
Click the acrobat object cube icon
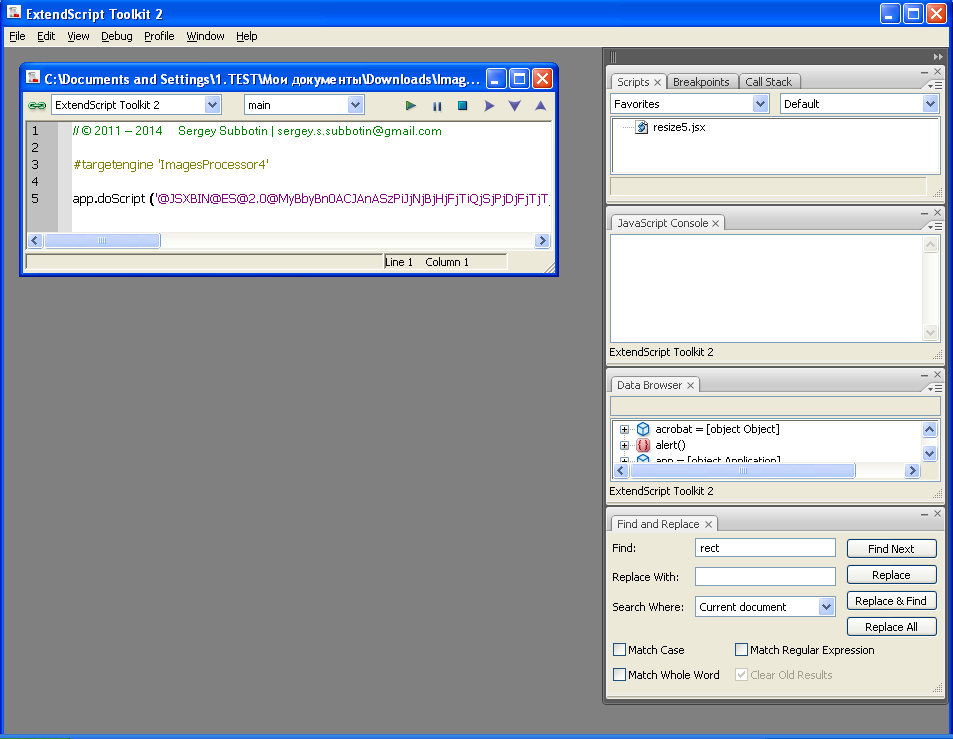pos(643,429)
